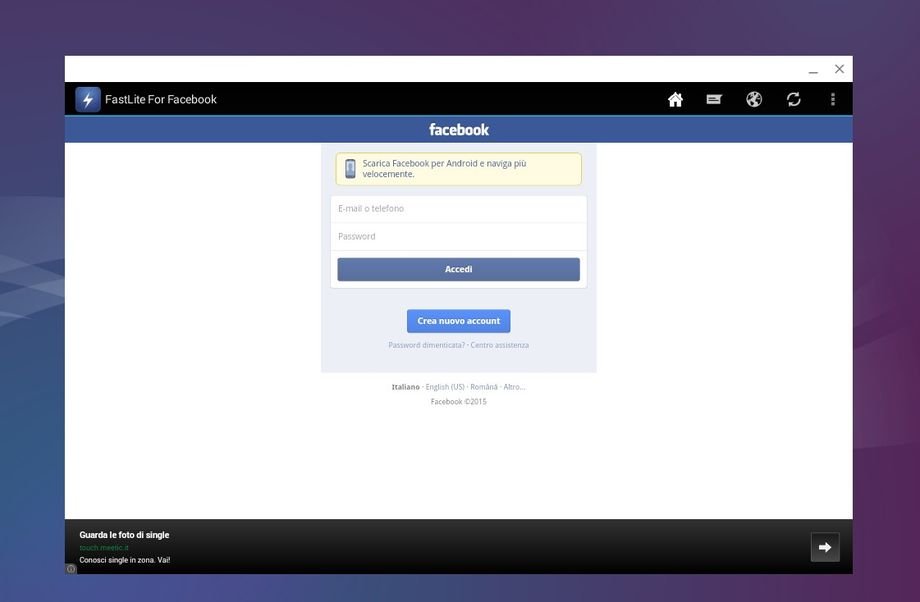The image size is (920, 602).
Task: Open the Centro assistenza link
Action: tap(499, 345)
